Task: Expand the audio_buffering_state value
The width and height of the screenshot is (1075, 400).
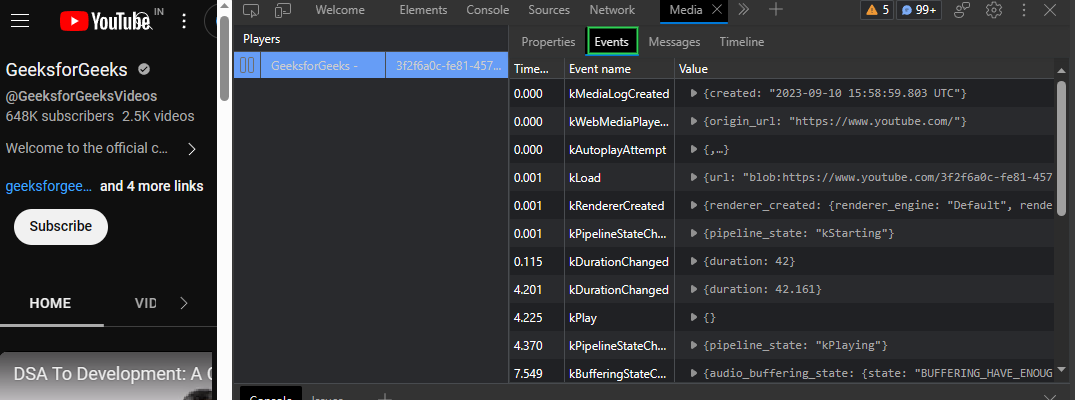Action: [694, 373]
